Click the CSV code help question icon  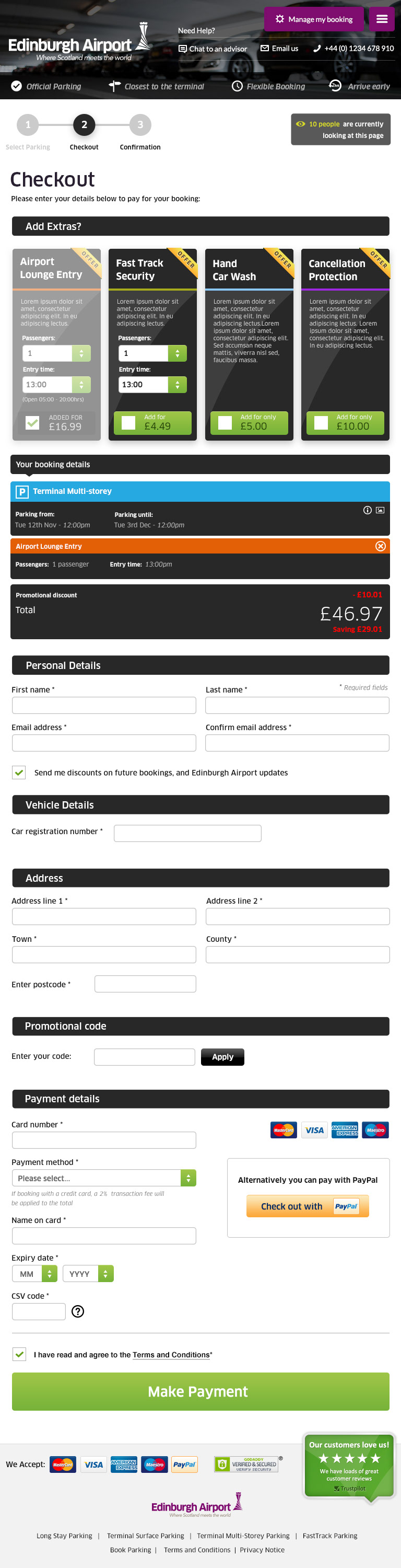pyautogui.click(x=78, y=1311)
